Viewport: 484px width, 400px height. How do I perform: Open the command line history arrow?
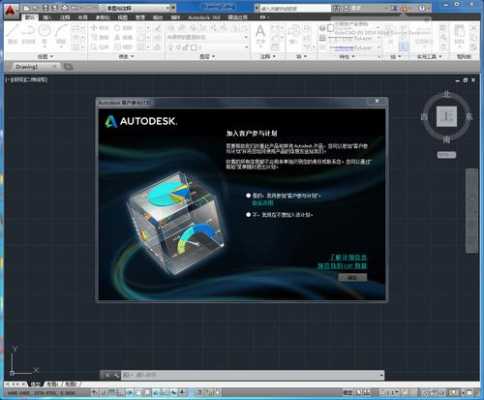coord(381,375)
